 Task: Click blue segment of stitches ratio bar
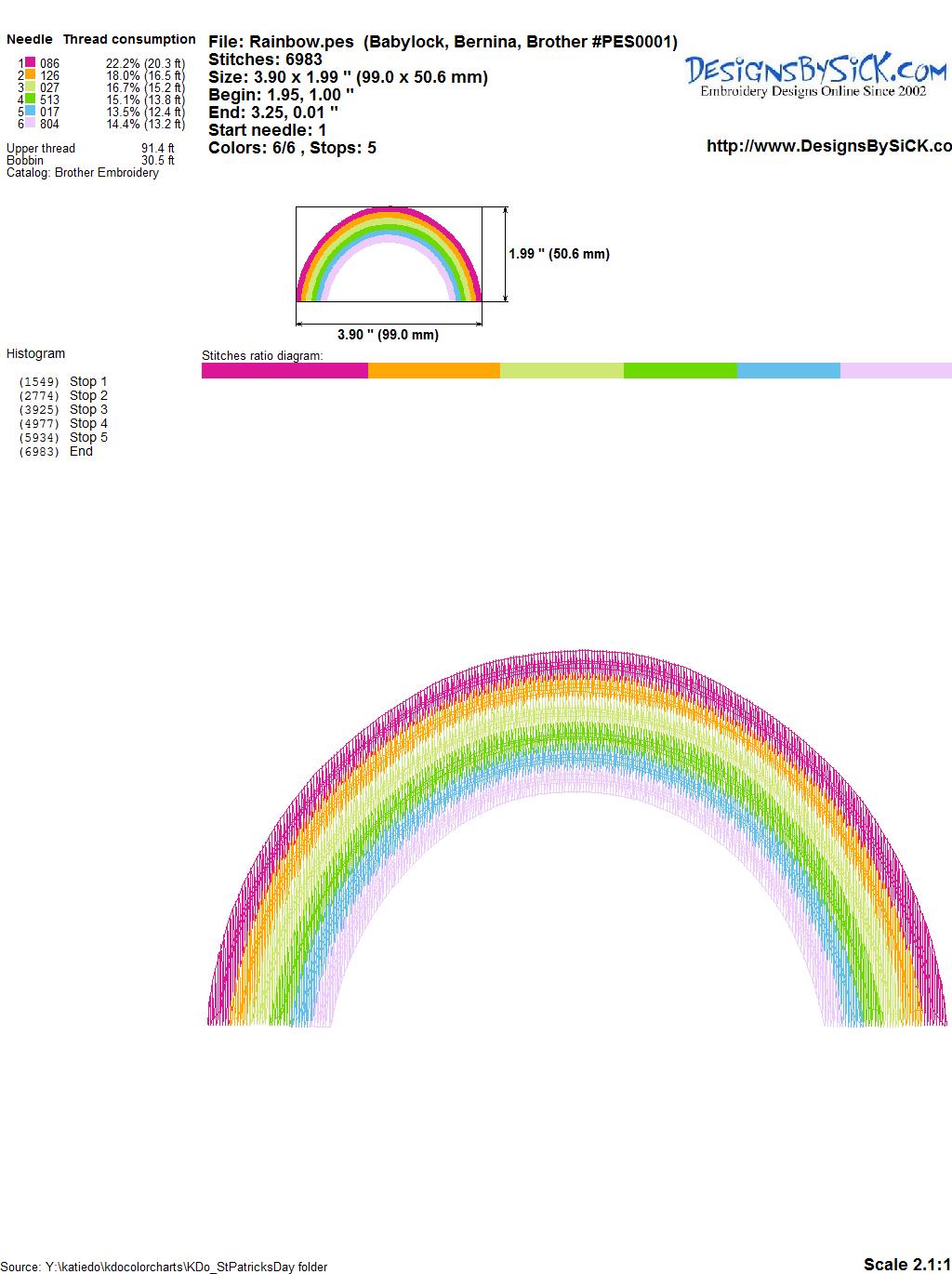coord(788,371)
